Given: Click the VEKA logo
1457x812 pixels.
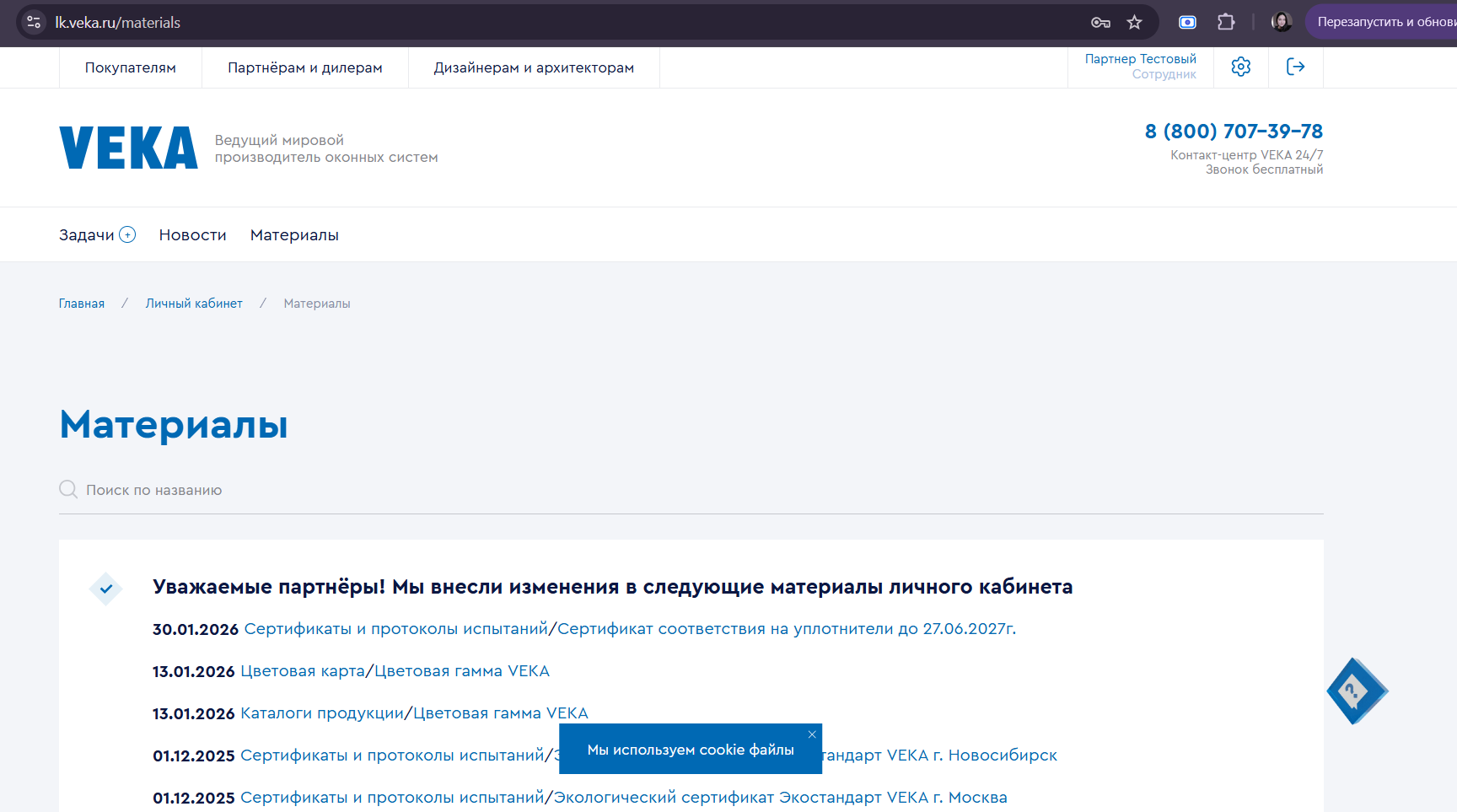Looking at the screenshot, I should tap(128, 148).
